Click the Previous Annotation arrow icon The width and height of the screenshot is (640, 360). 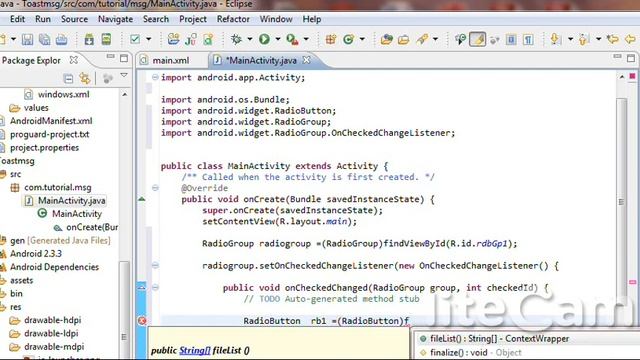pos(583,39)
